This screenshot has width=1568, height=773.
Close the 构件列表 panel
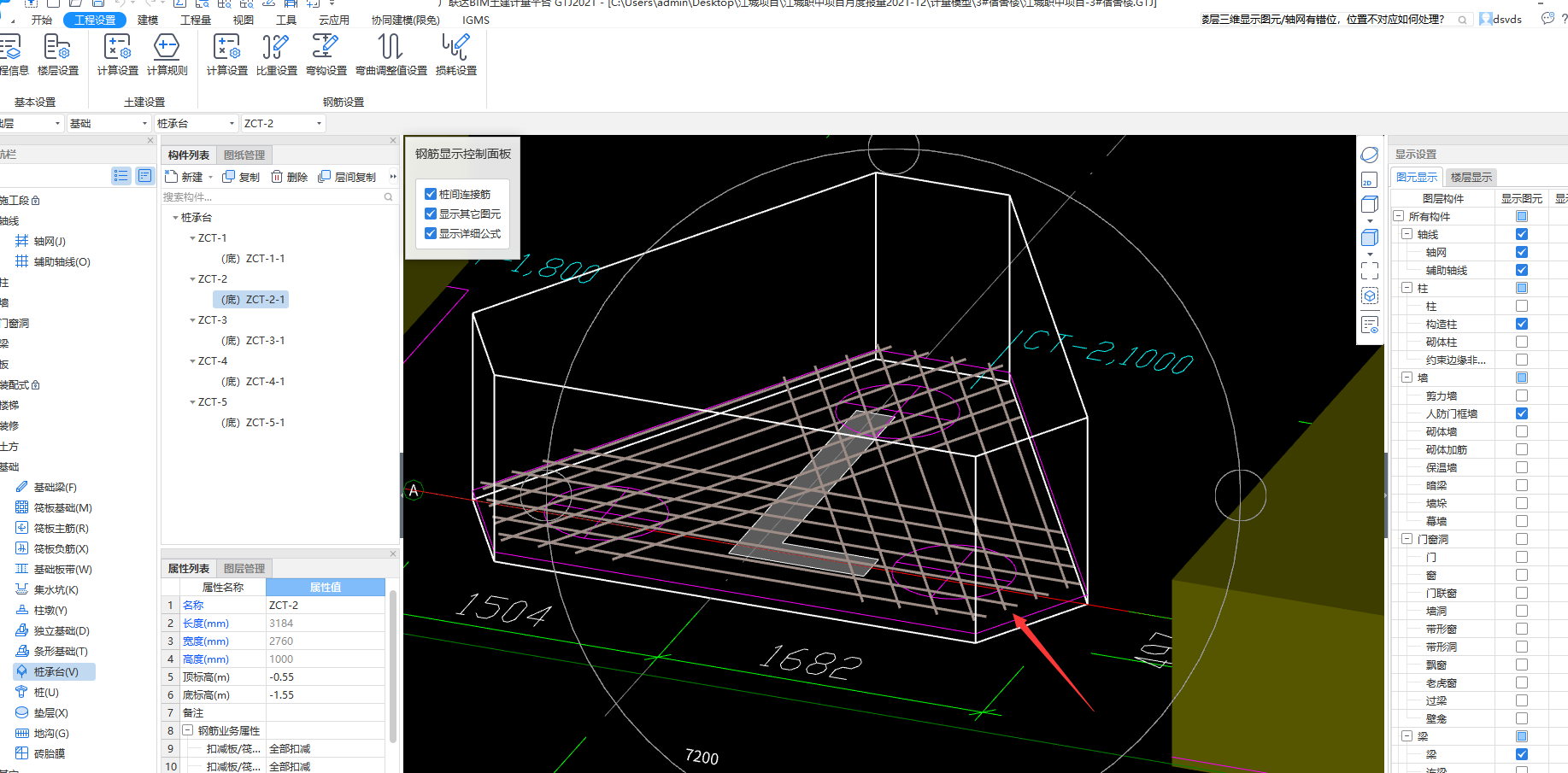tap(393, 140)
